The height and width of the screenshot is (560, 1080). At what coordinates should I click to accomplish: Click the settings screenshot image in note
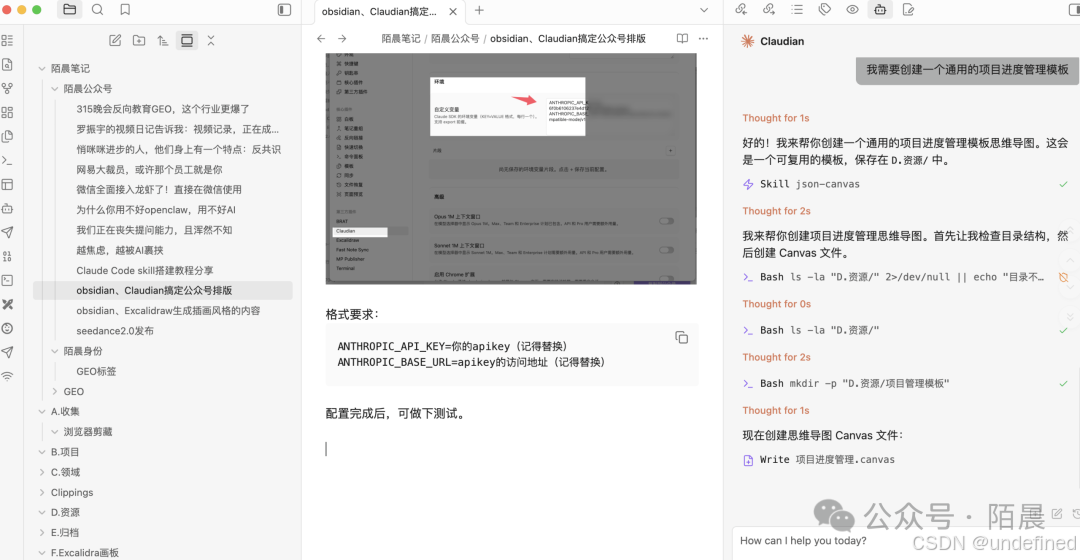511,169
